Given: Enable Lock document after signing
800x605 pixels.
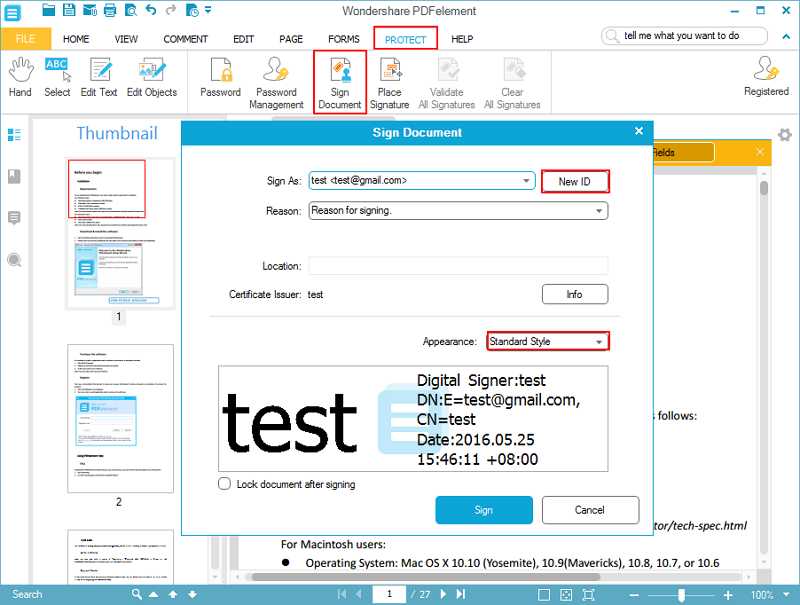Looking at the screenshot, I should 225,484.
